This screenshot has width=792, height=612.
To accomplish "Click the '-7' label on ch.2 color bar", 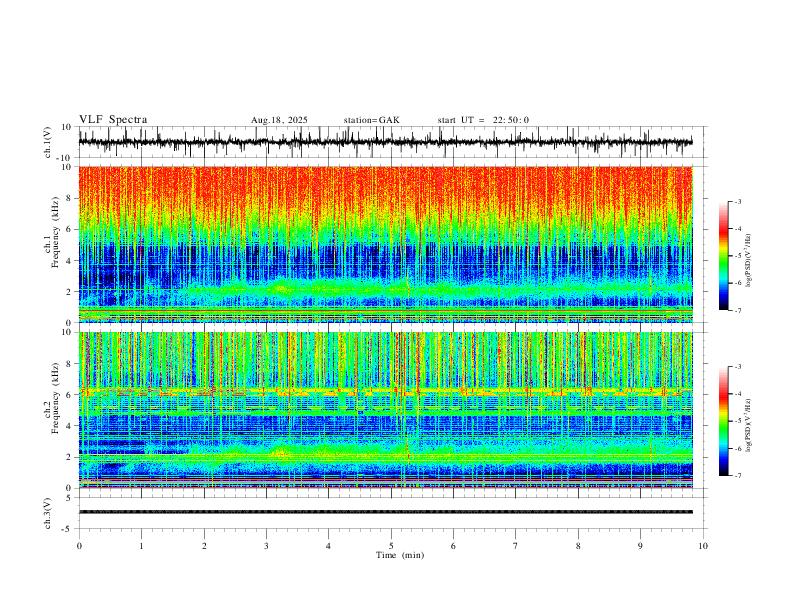I will (x=738, y=475).
